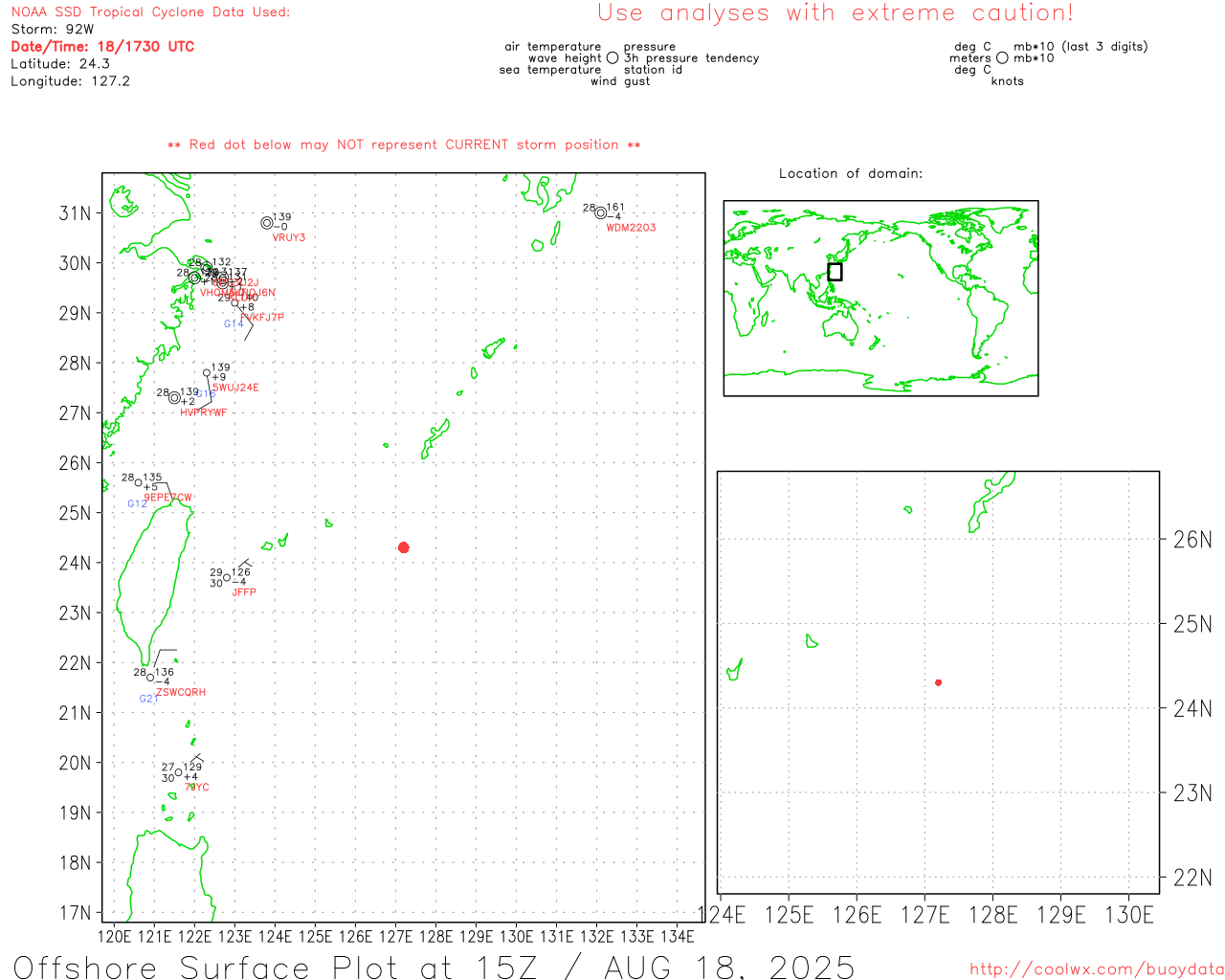
Task: Click the blue G14 gust label
Action: tap(234, 323)
